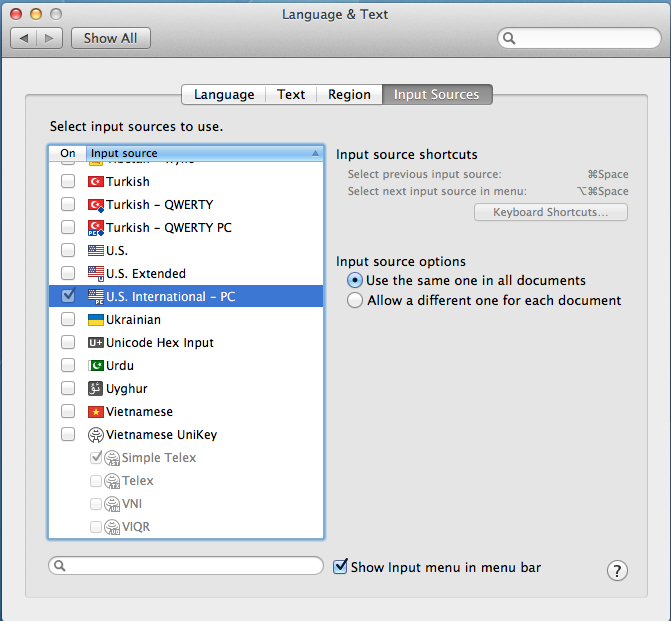Screen dimensions: 671x621
Task: Click the Turkish flag icon
Action: (x=96, y=182)
